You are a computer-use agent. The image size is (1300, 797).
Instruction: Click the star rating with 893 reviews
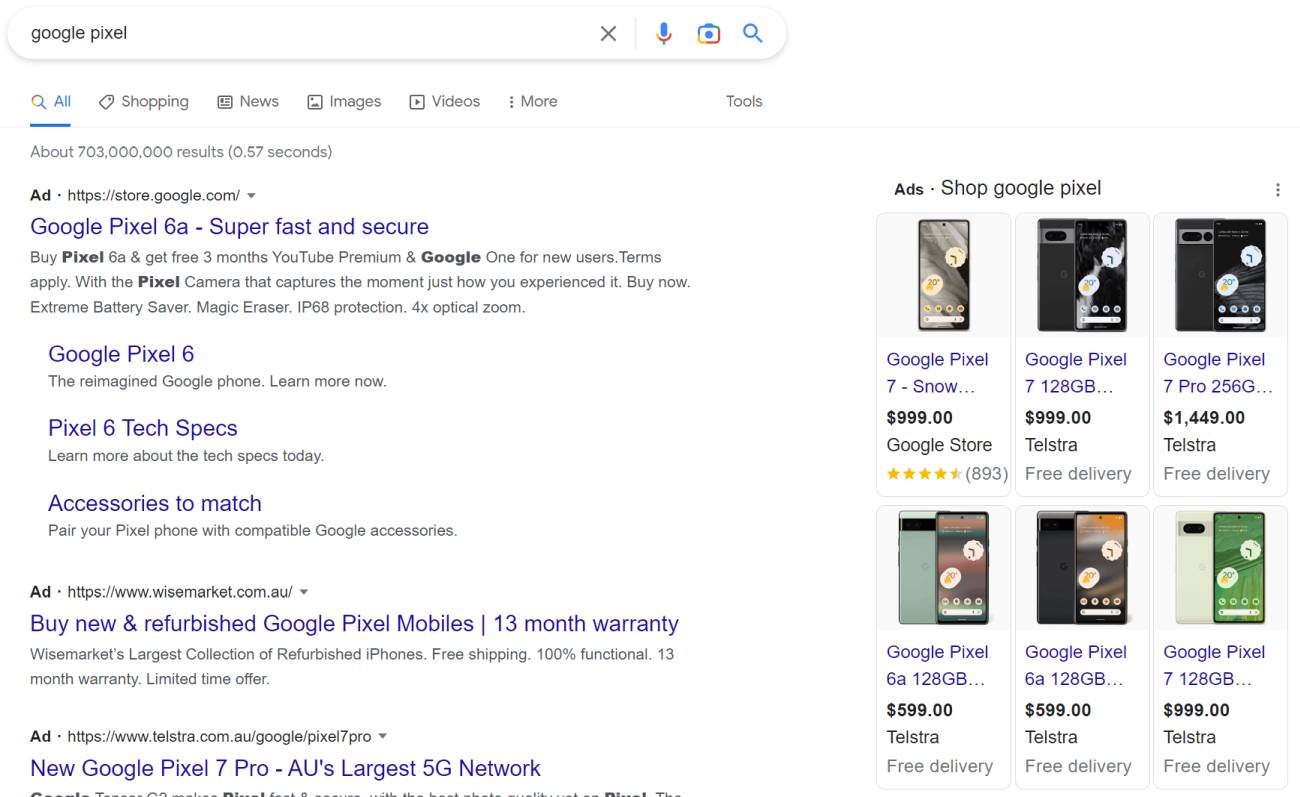pos(947,474)
